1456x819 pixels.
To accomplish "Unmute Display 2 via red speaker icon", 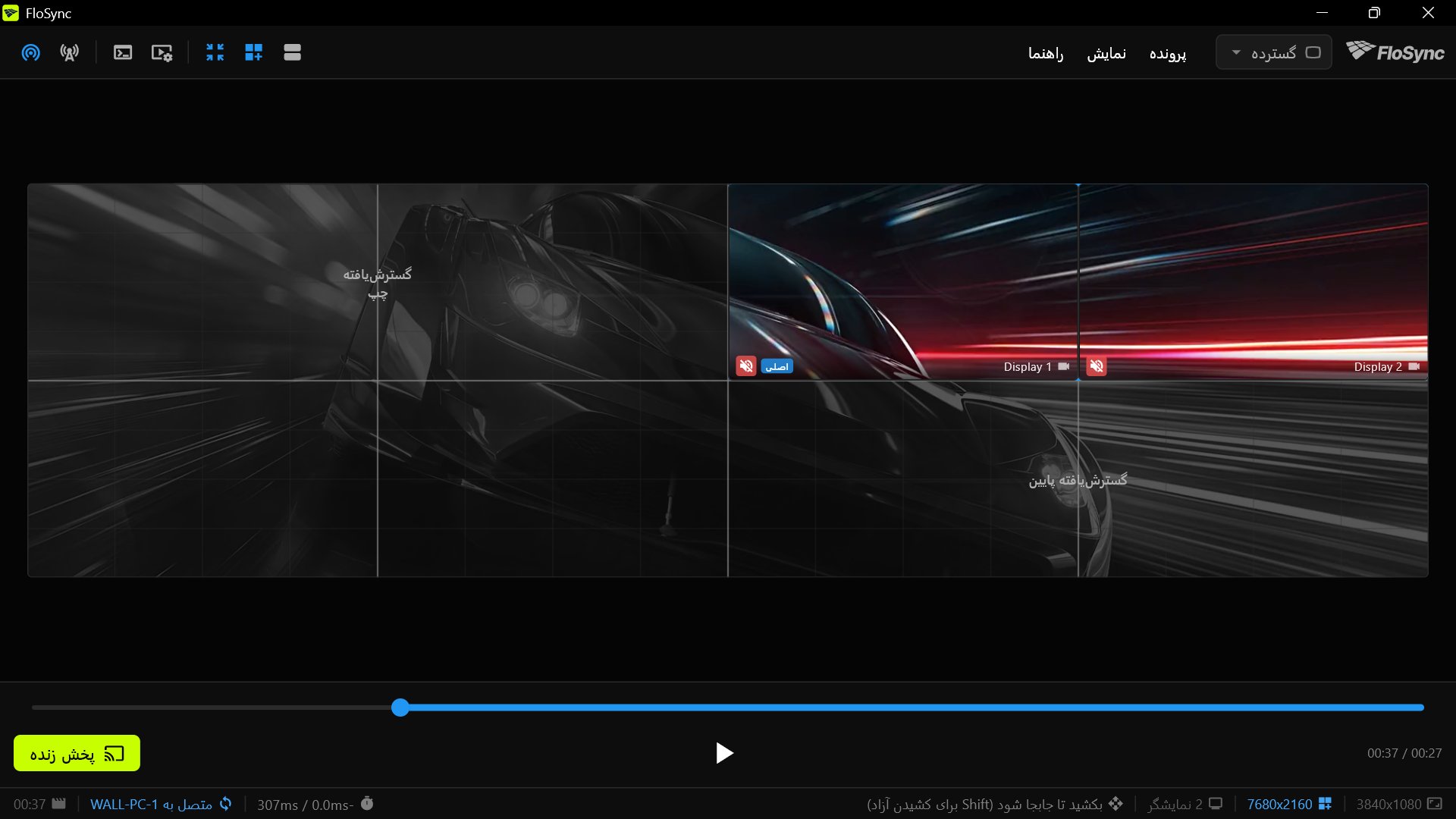I will pos(1097,366).
